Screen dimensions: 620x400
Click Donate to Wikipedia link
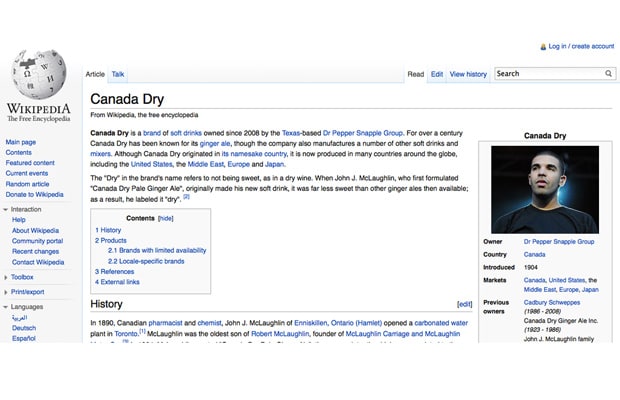click(x=34, y=194)
